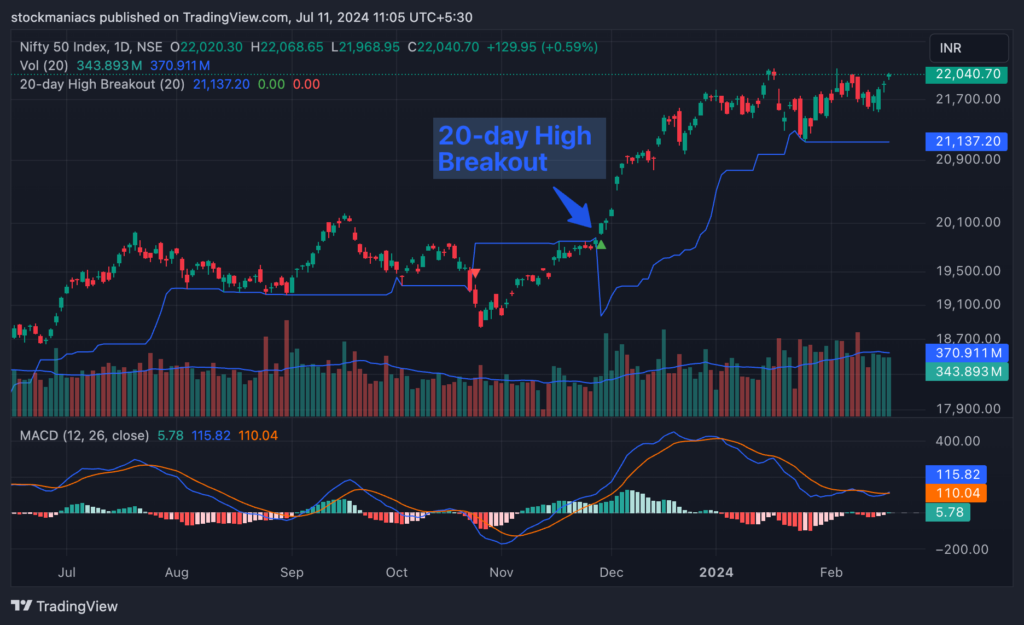Screen dimensions: 1024x625
Task: Click the 5.78 histogram axis label
Action: (948, 513)
